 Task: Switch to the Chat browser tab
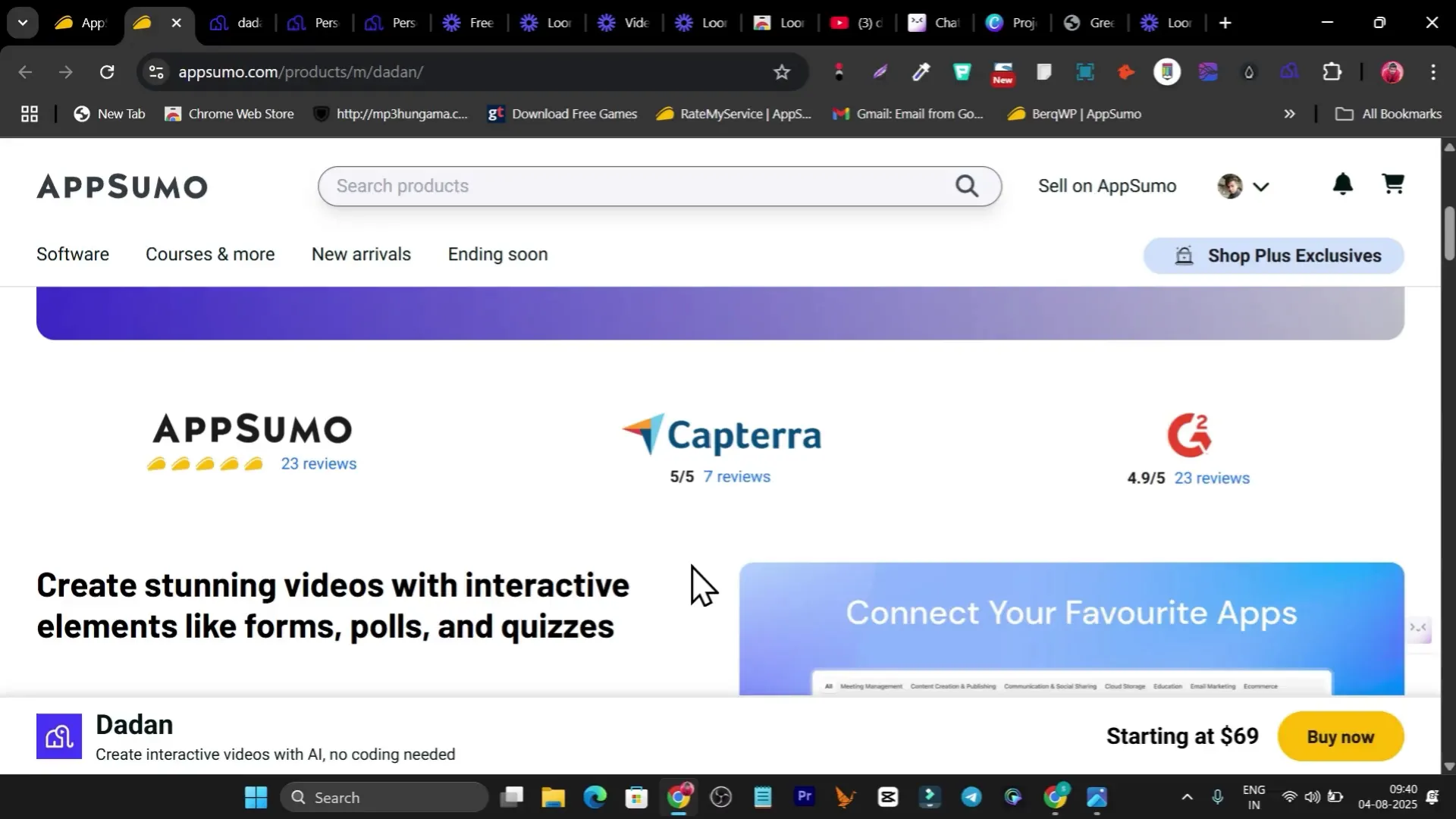click(x=934, y=23)
